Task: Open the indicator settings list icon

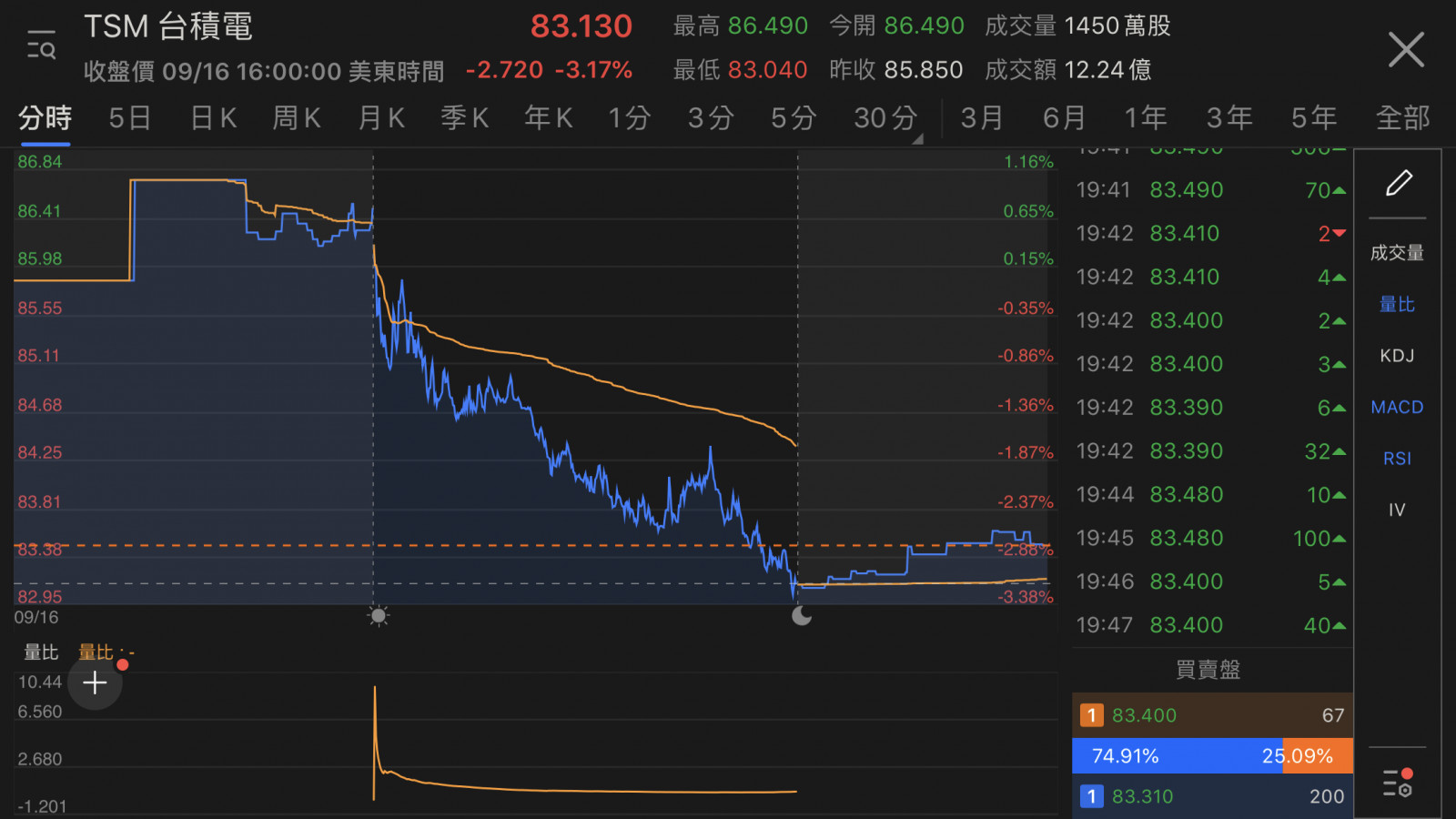Action: point(1398,783)
